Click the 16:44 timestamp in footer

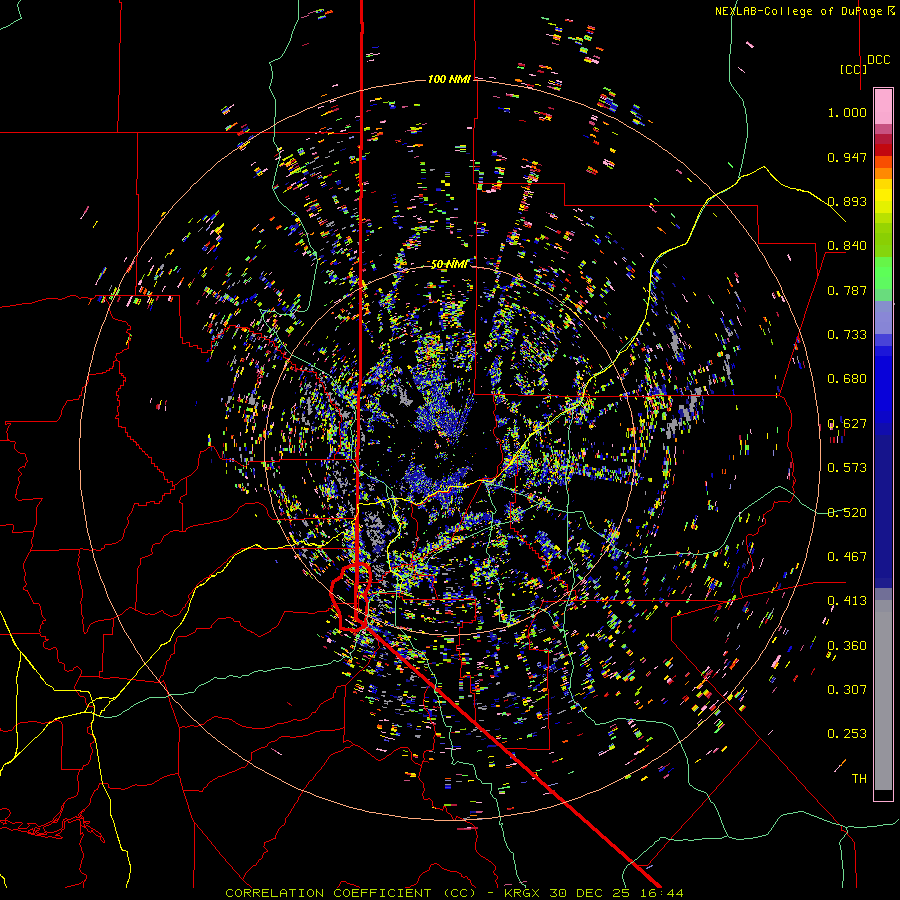coord(661,893)
